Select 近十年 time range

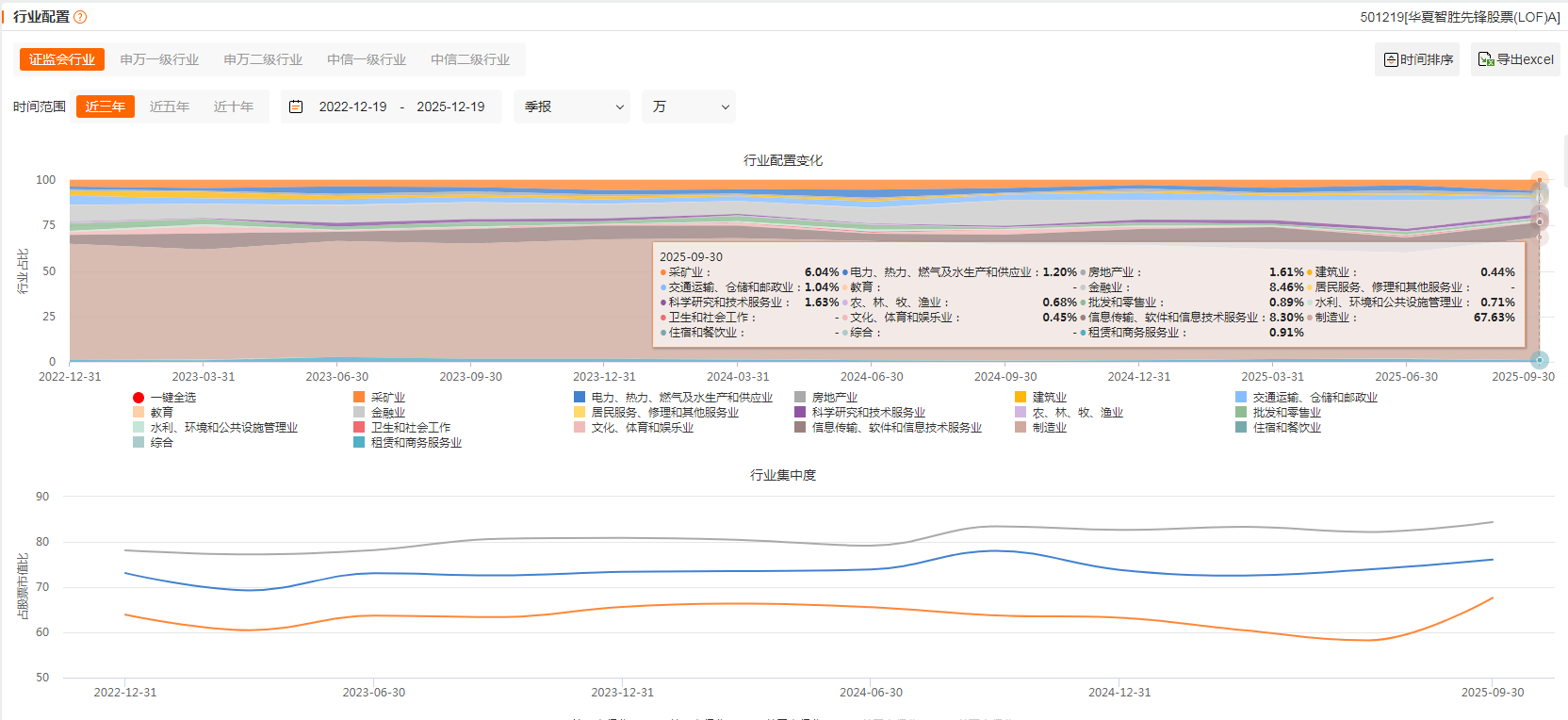[x=234, y=106]
